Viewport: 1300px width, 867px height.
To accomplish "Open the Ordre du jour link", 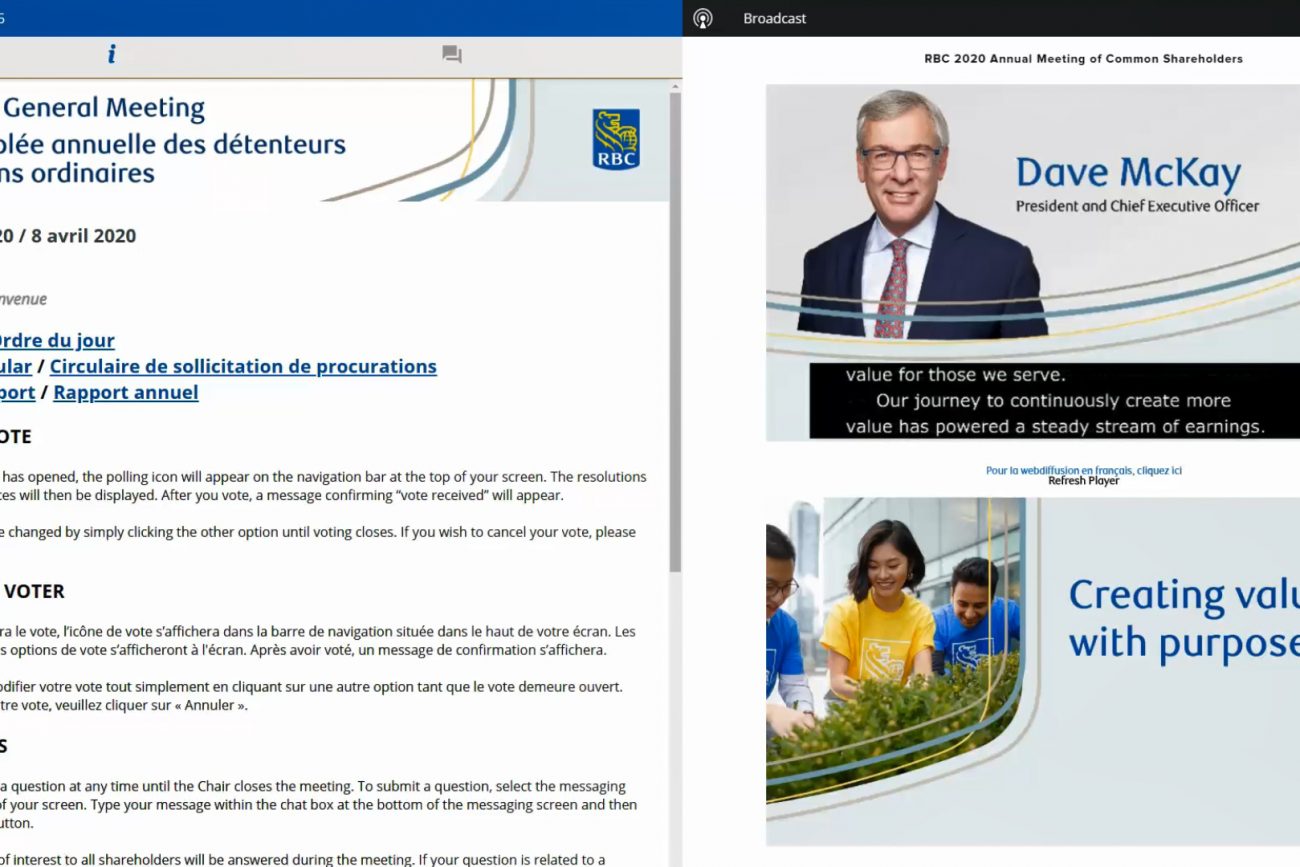I will (55, 340).
